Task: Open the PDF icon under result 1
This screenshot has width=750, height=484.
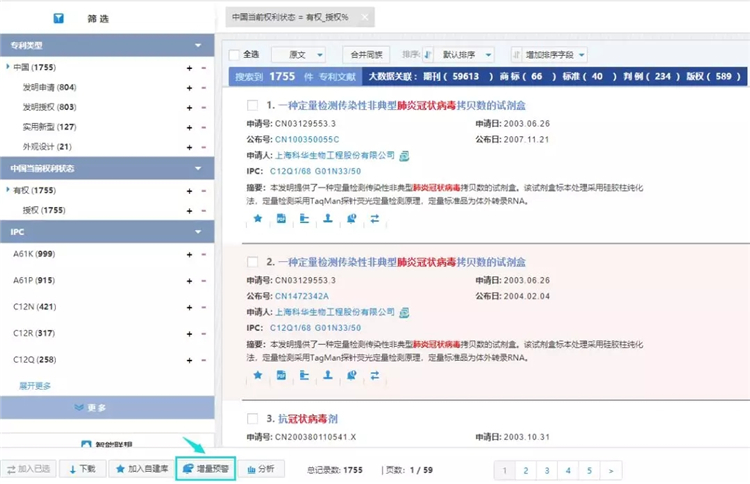Action: click(x=281, y=217)
